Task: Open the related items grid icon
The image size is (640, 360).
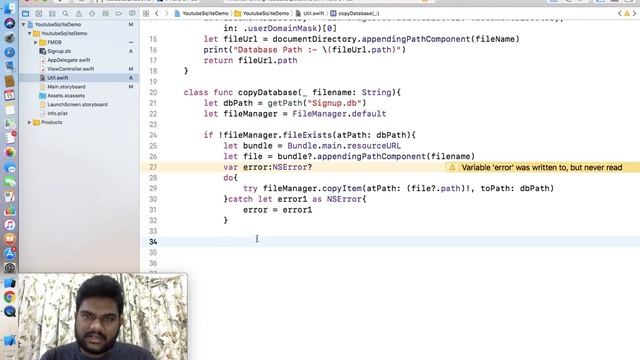Action: (146, 13)
